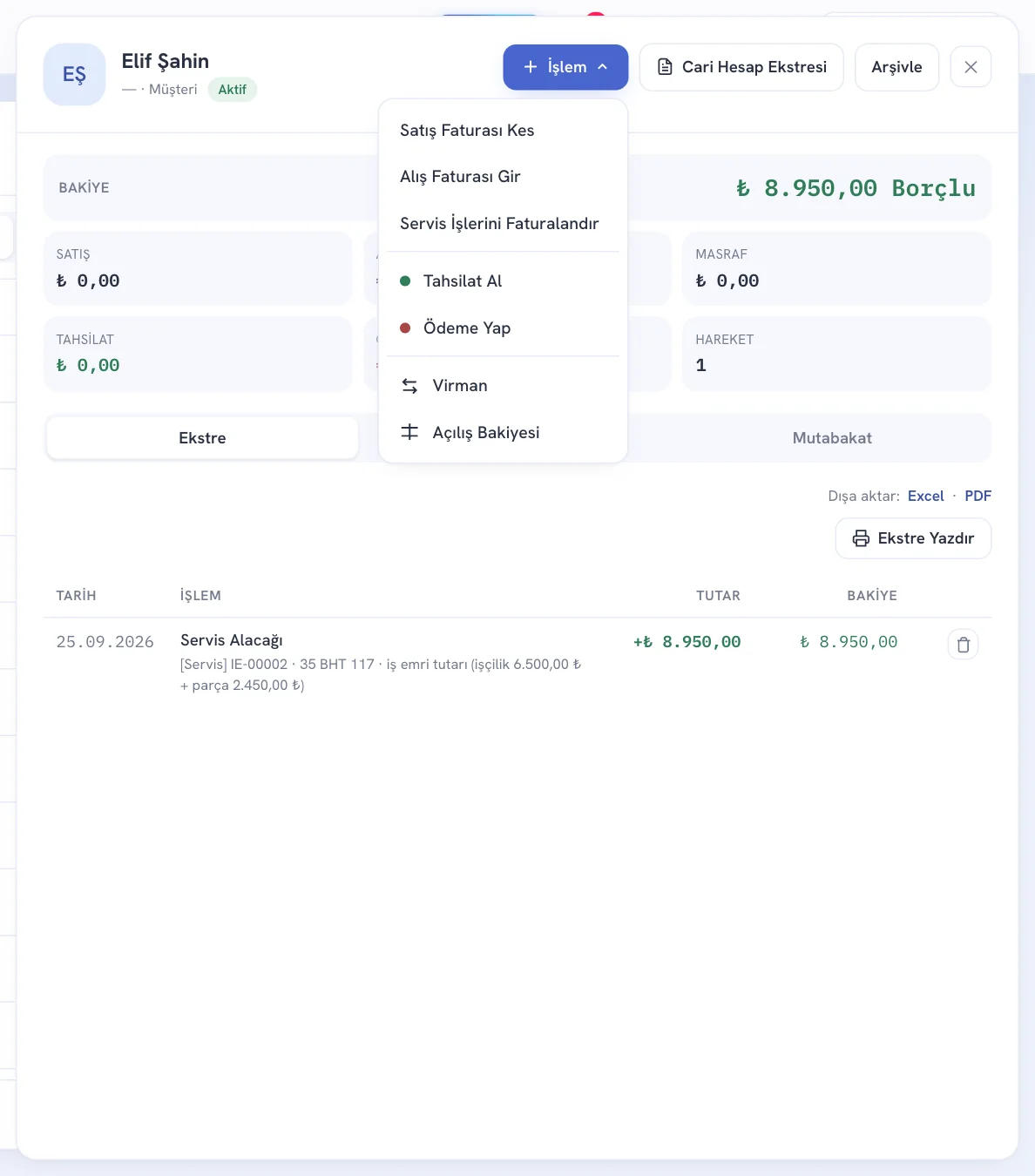This screenshot has width=1035, height=1176.
Task: Click the Aktif status badge
Action: tap(233, 90)
